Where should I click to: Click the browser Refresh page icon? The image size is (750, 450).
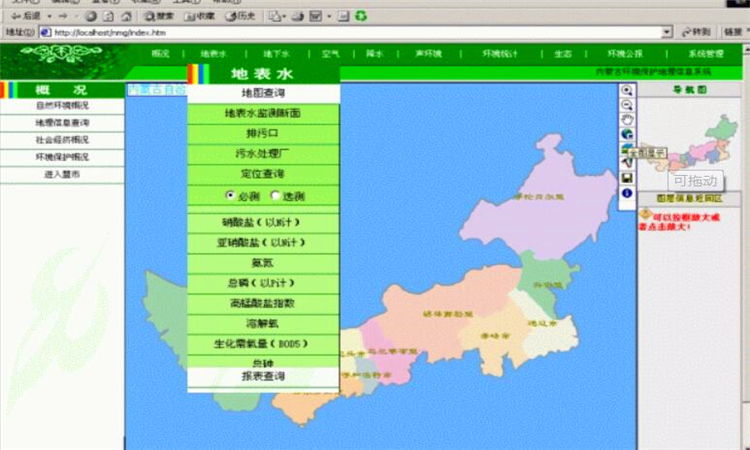(x=109, y=16)
